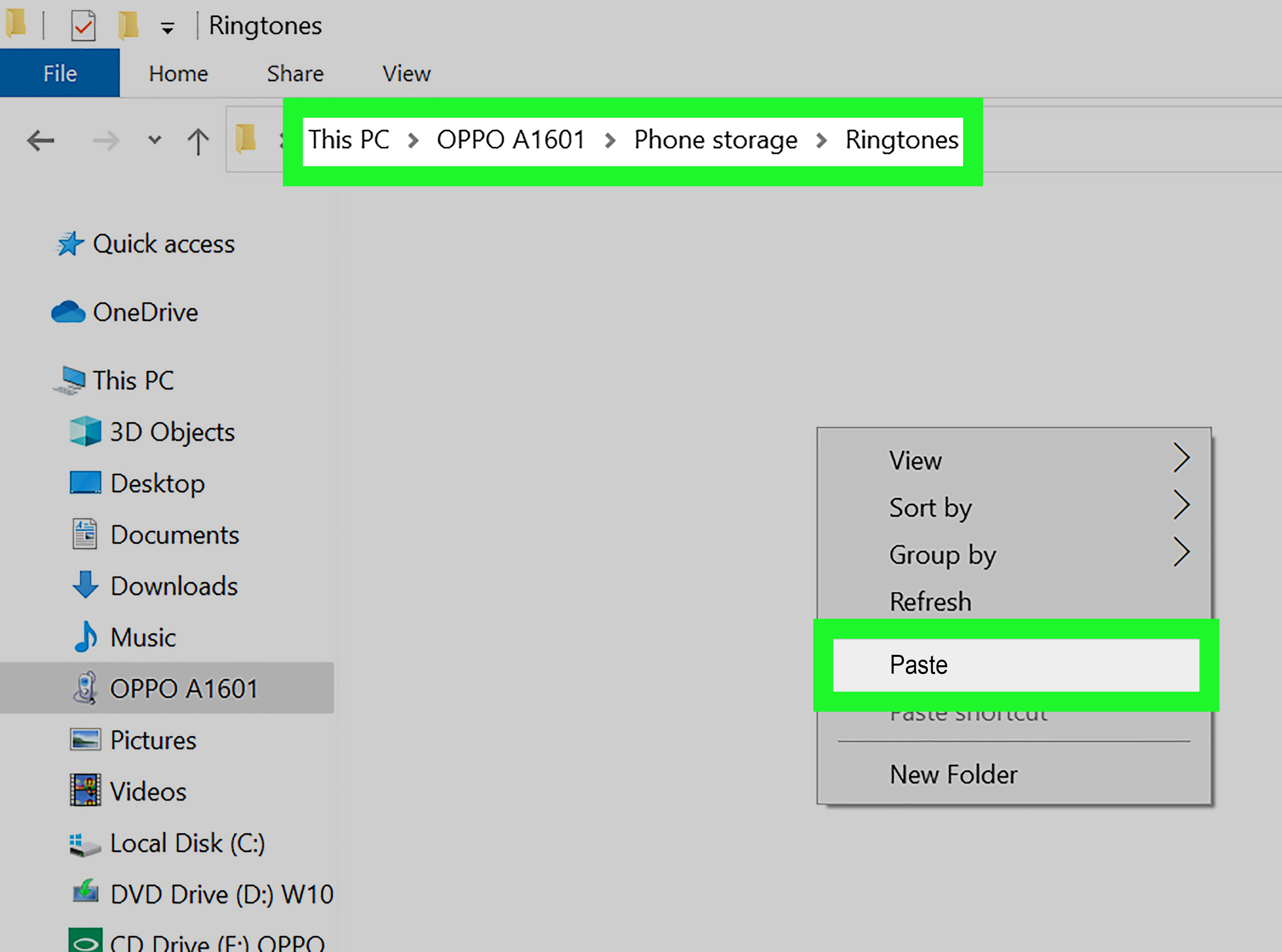Choose Paste from the context menu
Screen dimensions: 1282x952
[x=1016, y=665]
